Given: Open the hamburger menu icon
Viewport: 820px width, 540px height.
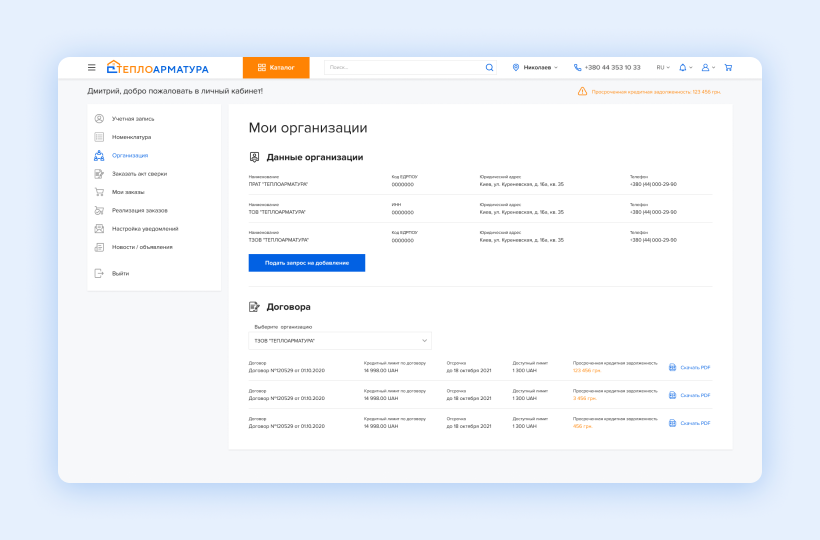Looking at the screenshot, I should pyautogui.click(x=92, y=68).
